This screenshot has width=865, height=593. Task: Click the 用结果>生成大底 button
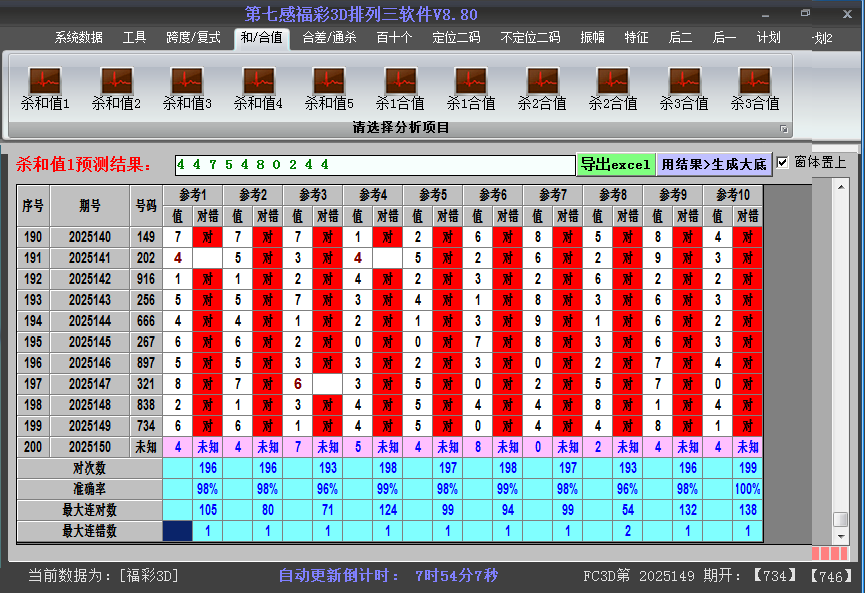coord(714,164)
